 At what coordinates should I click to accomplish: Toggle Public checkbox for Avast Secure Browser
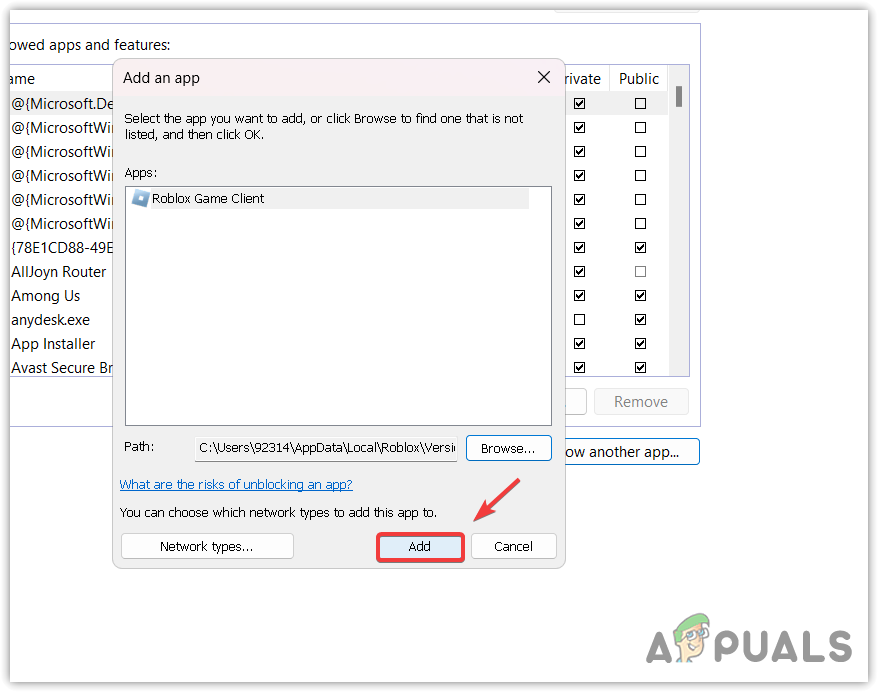(x=640, y=367)
